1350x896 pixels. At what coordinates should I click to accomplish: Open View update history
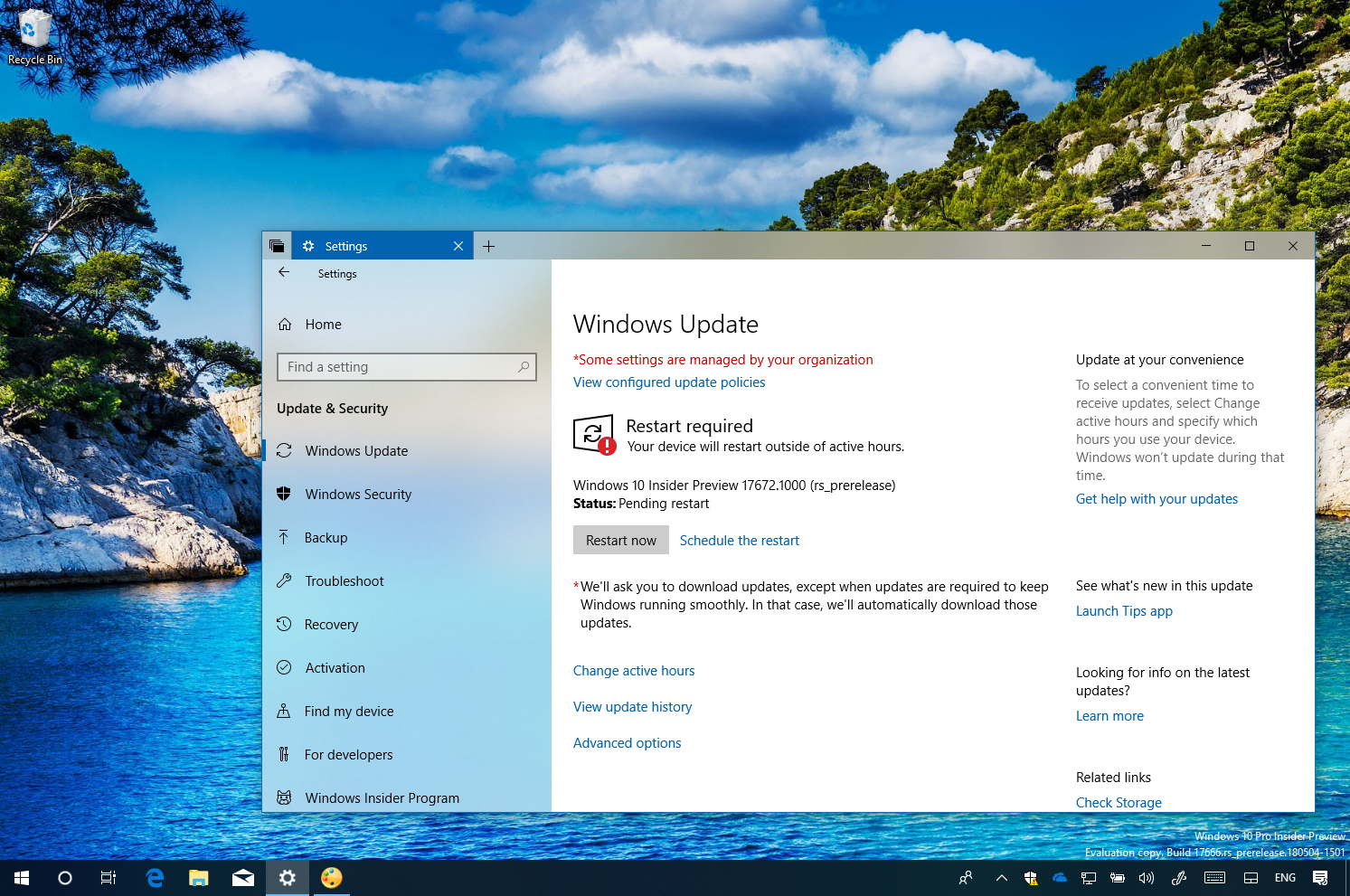click(632, 706)
